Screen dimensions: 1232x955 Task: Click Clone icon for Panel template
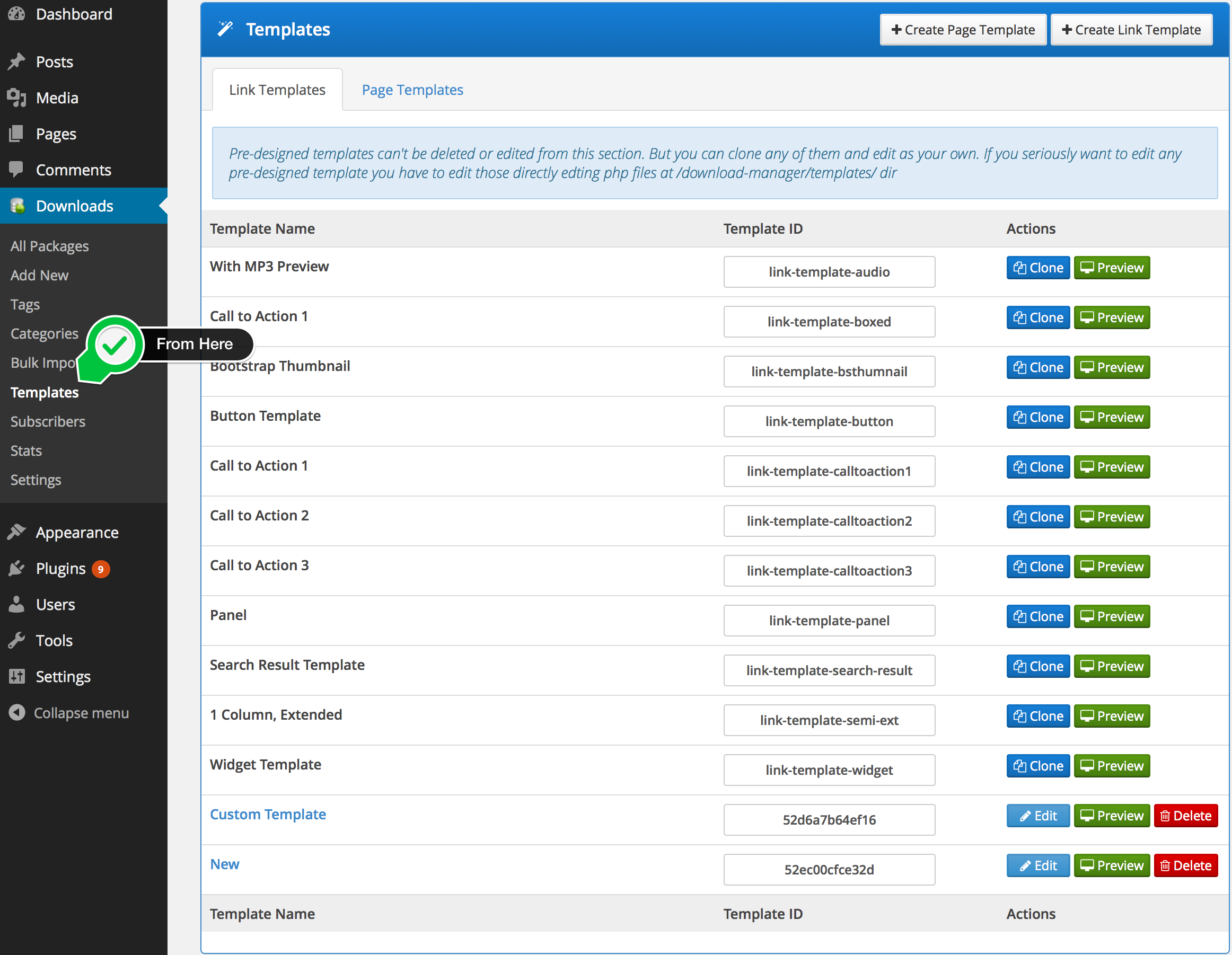click(x=1037, y=615)
